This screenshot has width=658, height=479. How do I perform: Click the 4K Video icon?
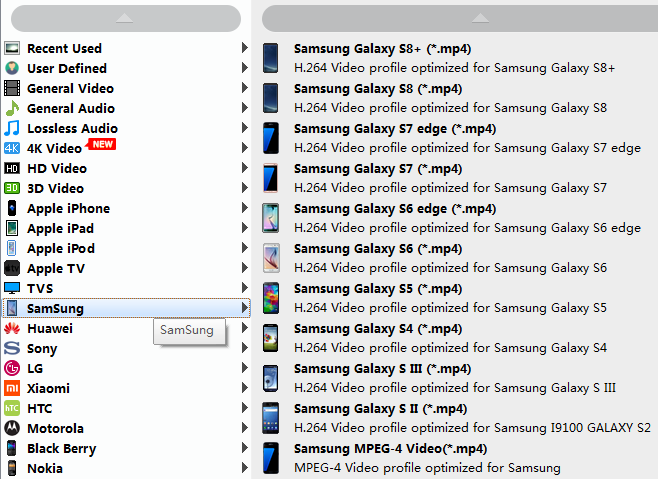point(12,148)
